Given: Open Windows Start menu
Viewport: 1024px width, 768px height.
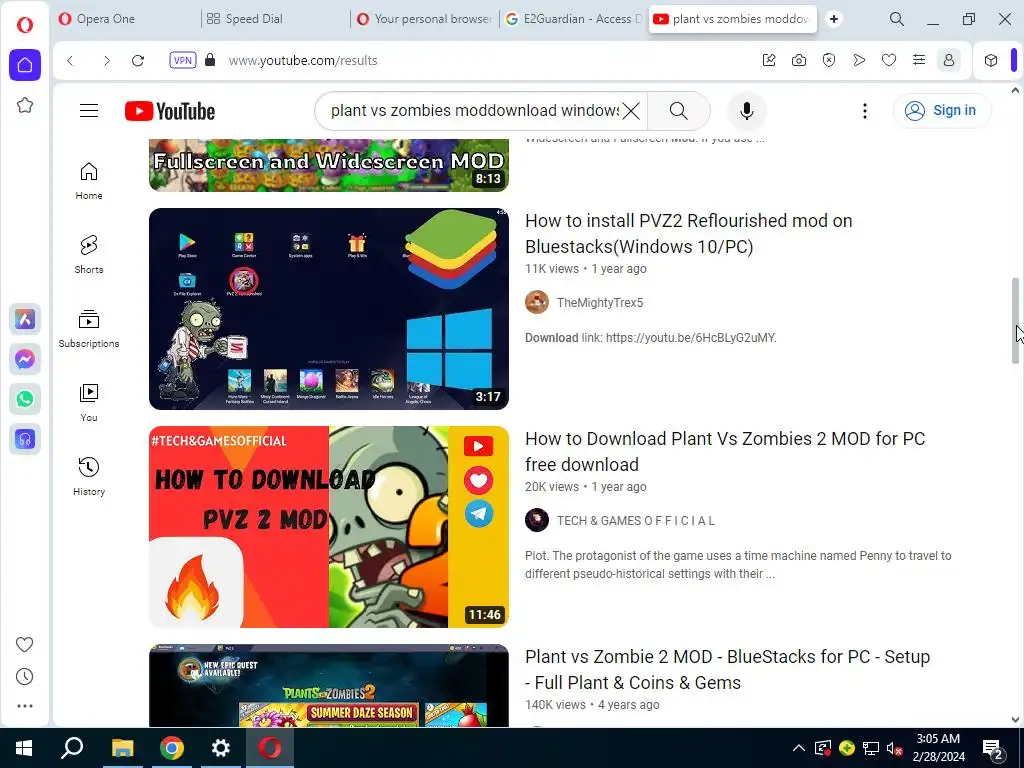Looking at the screenshot, I should pyautogui.click(x=24, y=748).
